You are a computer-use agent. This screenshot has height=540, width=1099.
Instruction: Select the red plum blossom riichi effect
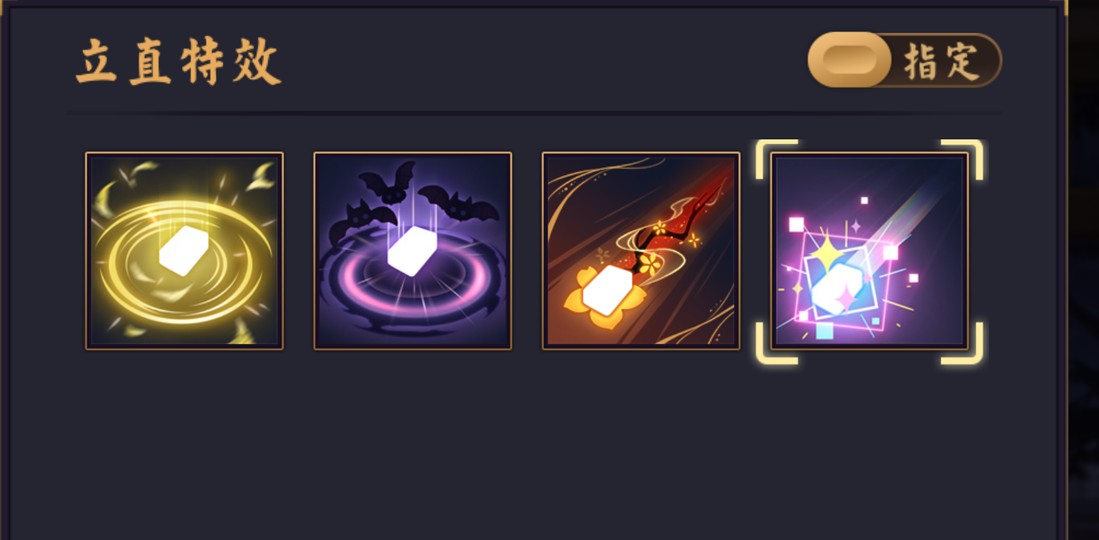(641, 250)
